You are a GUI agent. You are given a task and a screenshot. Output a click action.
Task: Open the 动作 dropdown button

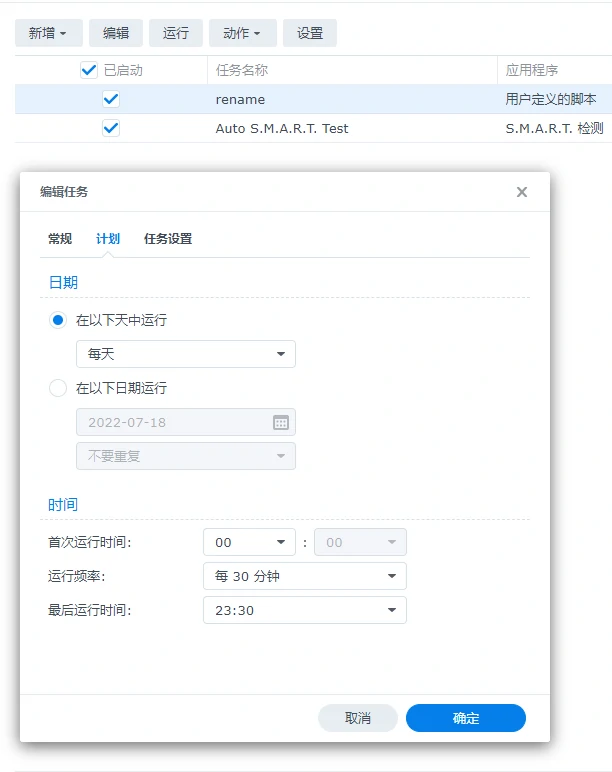(243, 33)
